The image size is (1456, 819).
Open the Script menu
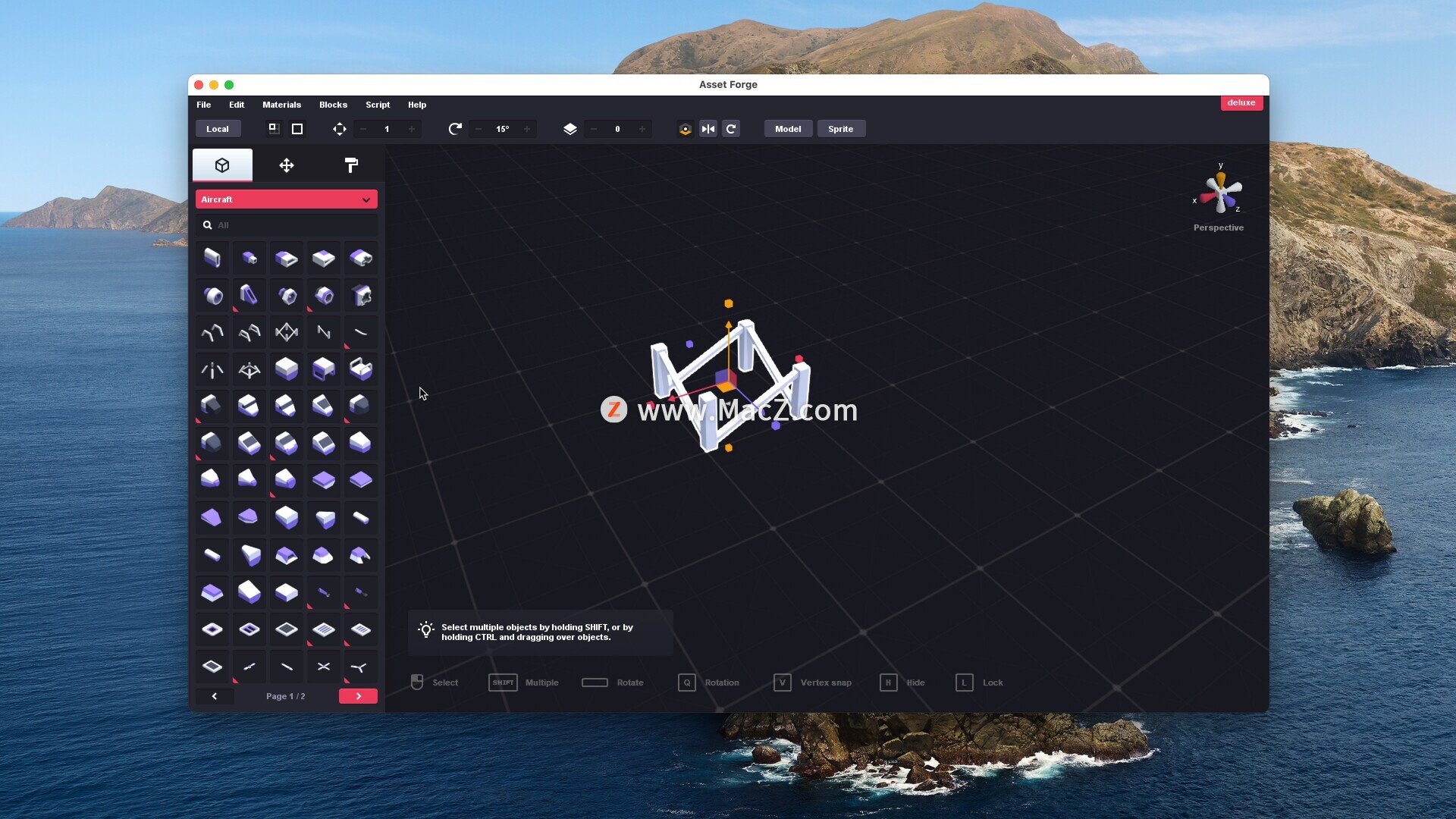coord(378,105)
